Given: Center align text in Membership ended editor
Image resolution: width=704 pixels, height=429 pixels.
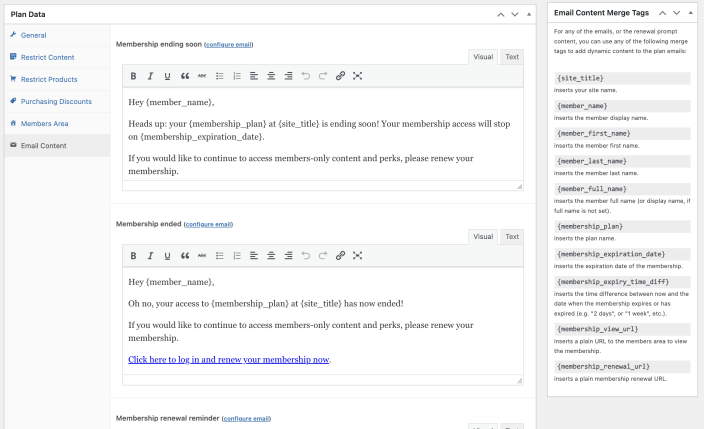Looking at the screenshot, I should coord(271,256).
